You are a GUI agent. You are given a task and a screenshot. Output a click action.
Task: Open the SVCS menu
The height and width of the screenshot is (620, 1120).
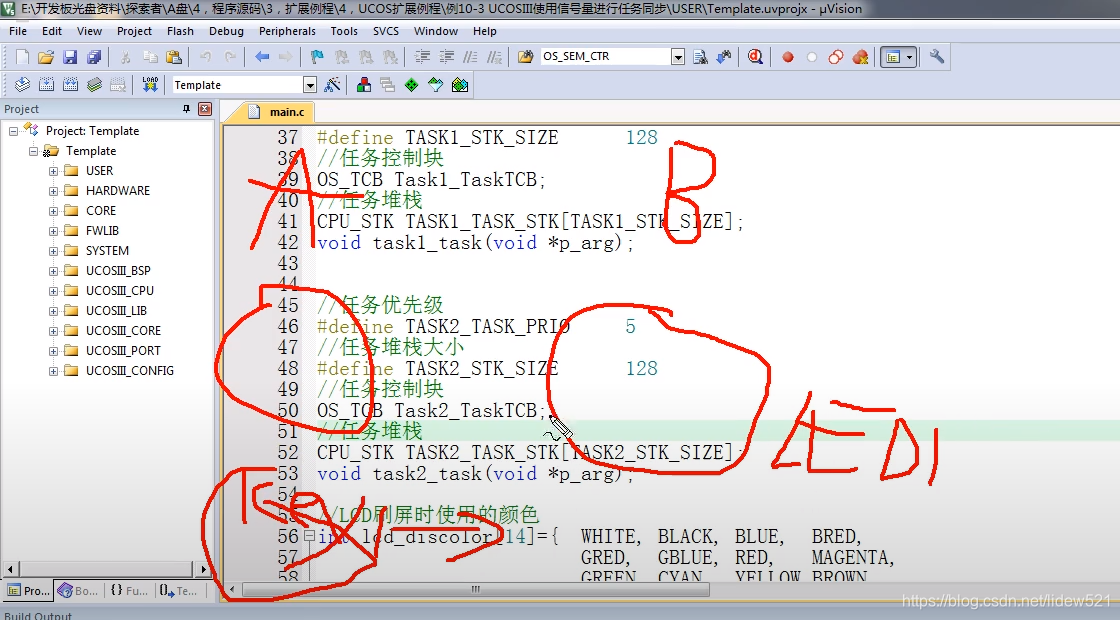[386, 31]
